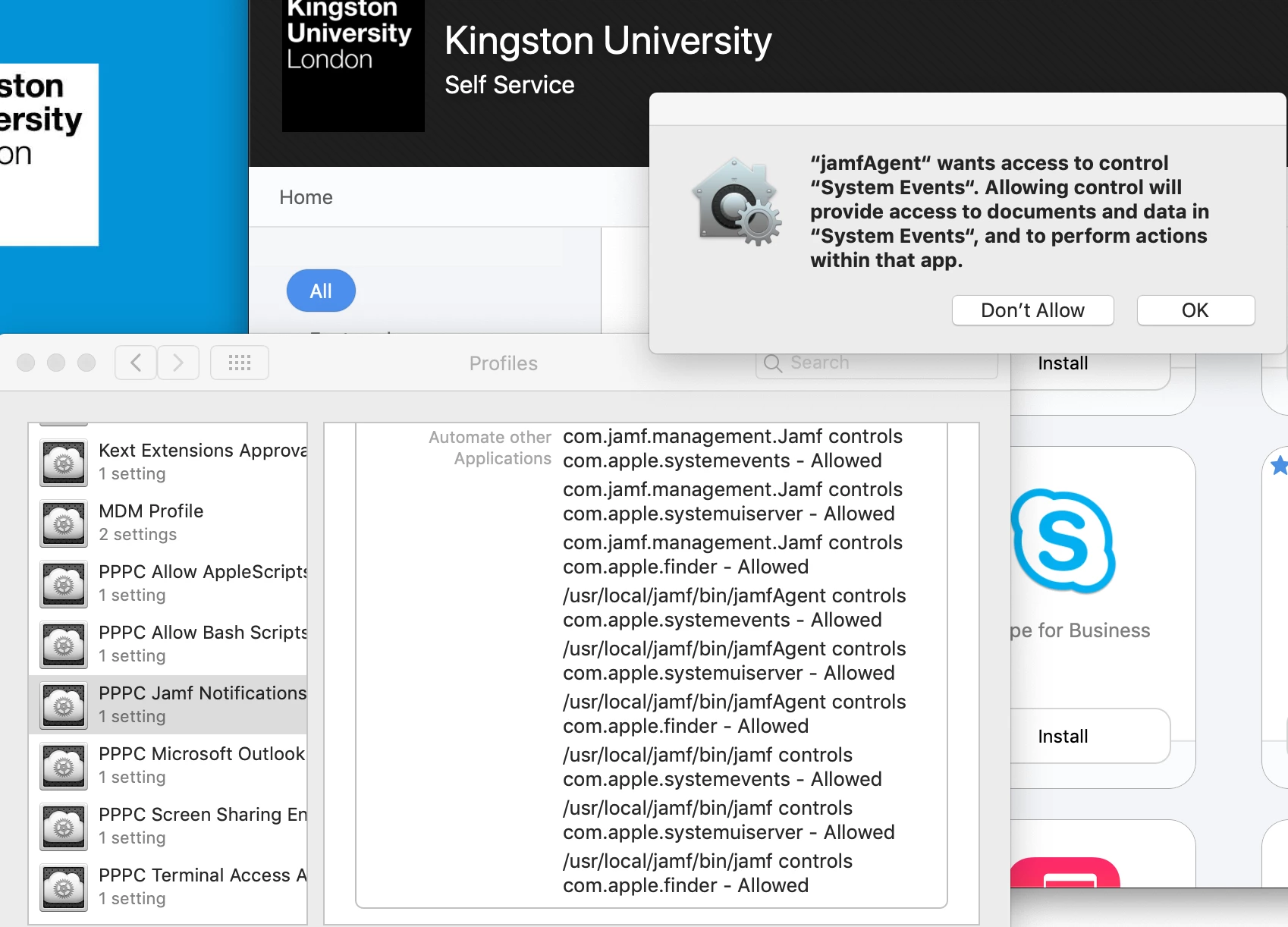The image size is (1288, 927).
Task: Click 'com.jamf.management.Jamf controls com.apple.finder - Allowed' entry
Action: pos(733,555)
